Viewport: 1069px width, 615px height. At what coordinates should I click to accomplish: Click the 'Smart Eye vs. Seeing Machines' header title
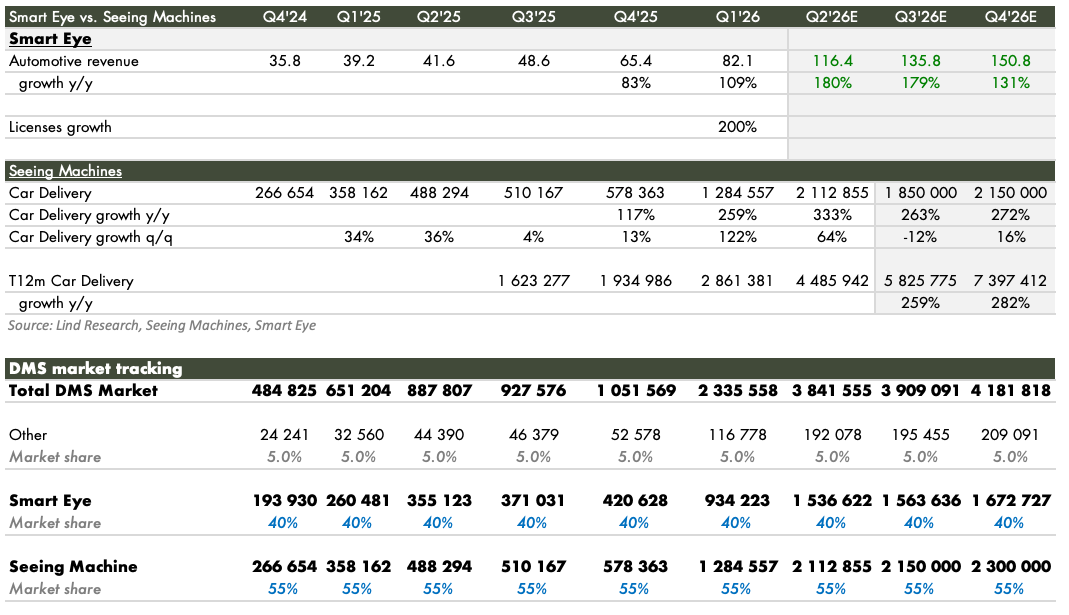click(112, 17)
